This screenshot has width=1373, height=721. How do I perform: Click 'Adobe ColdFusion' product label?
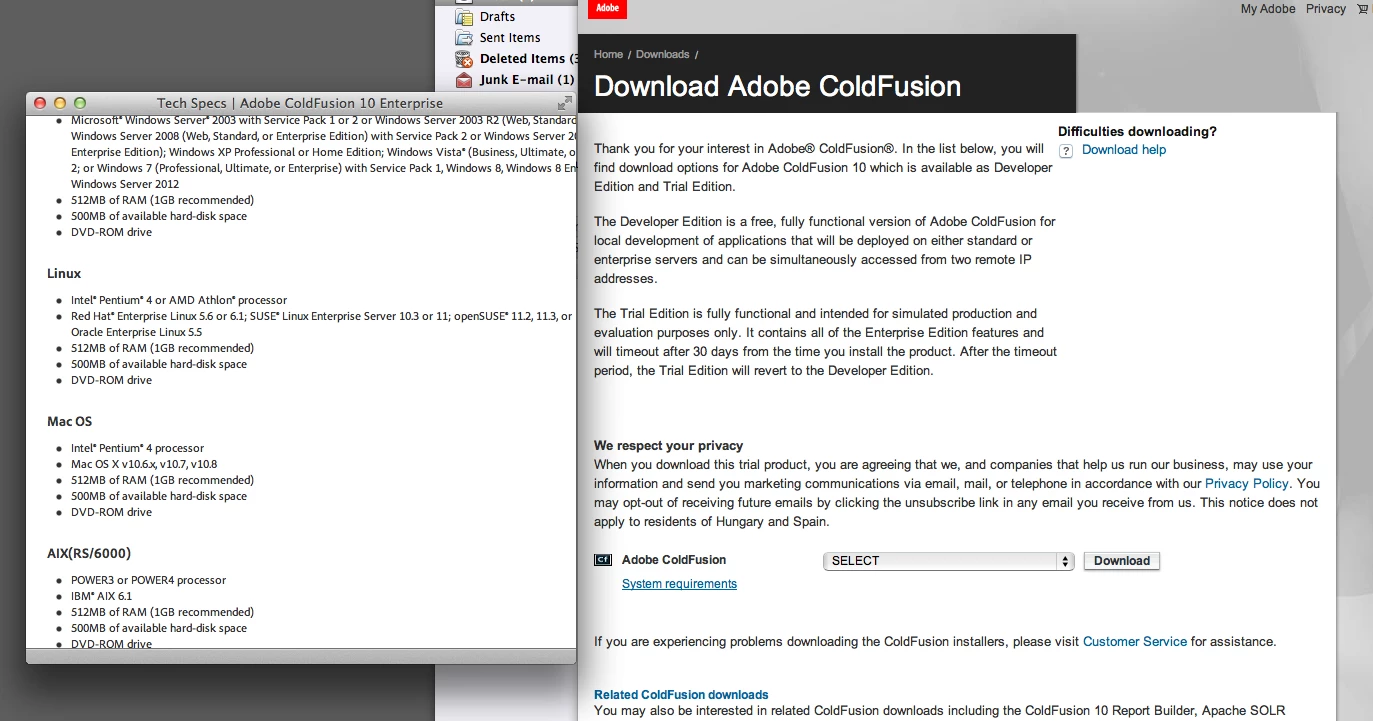[x=674, y=560]
